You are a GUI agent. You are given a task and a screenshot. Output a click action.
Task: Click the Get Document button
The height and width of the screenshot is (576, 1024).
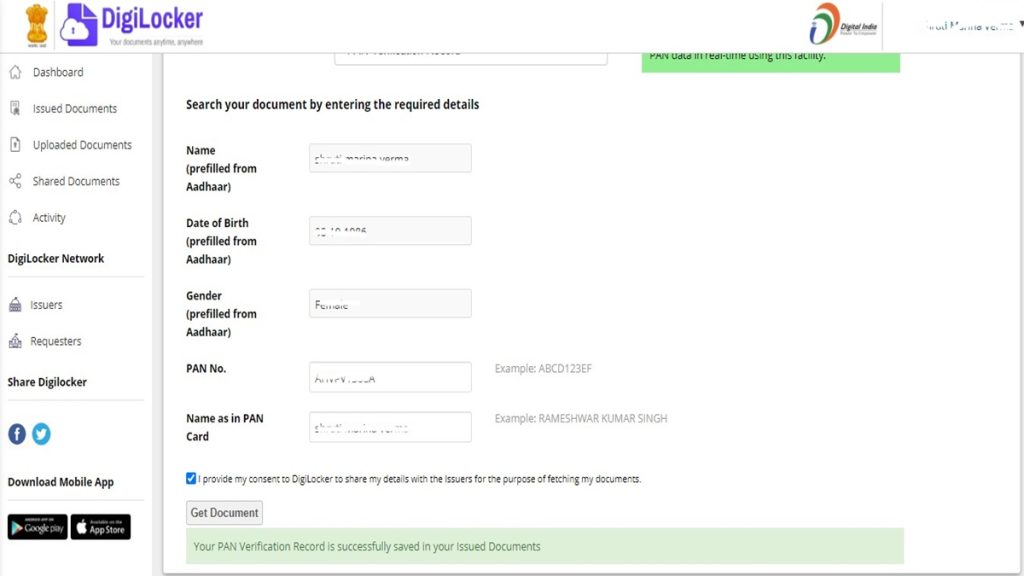click(224, 512)
